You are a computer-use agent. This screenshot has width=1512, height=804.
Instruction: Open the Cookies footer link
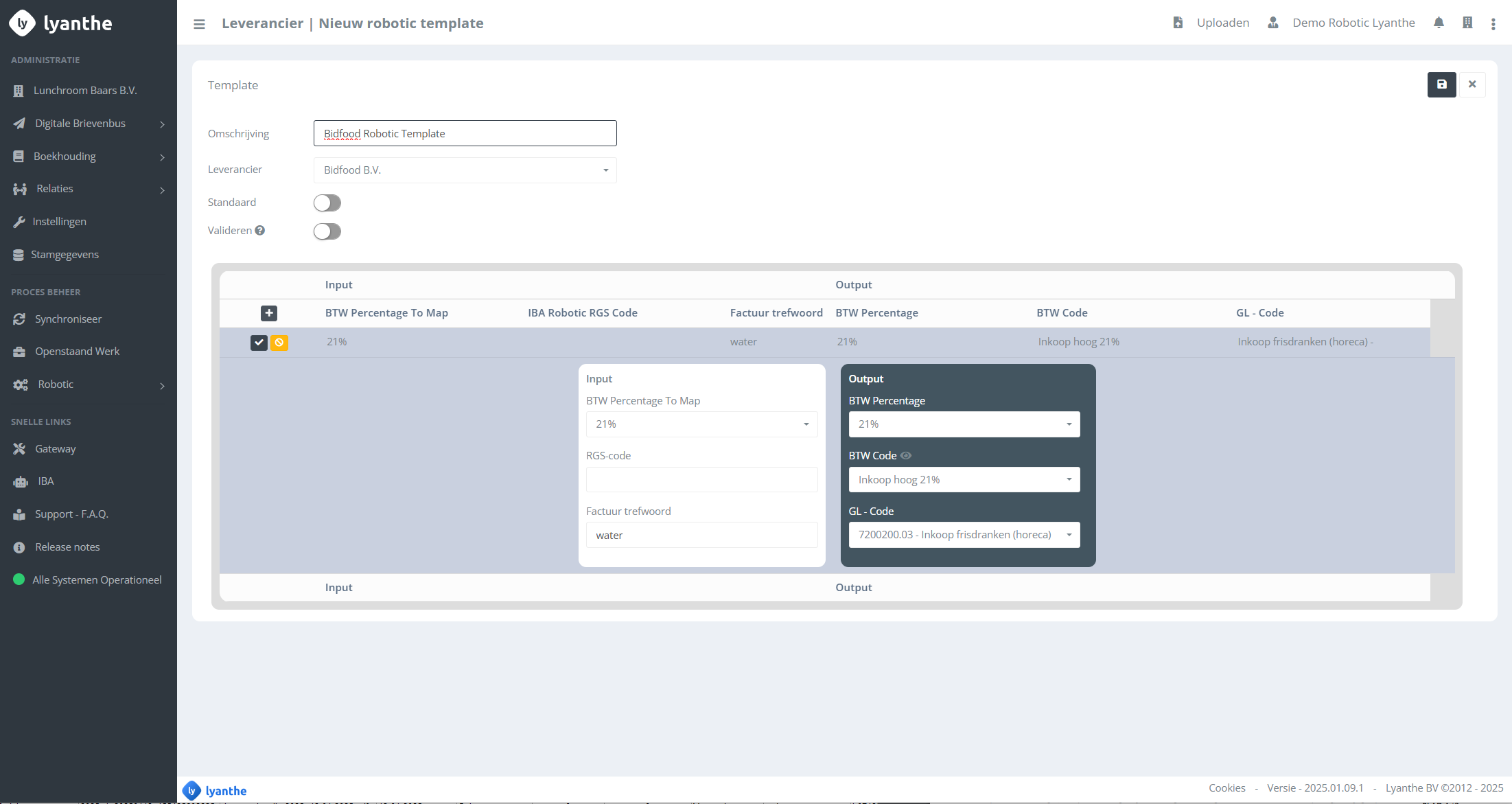point(1226,788)
